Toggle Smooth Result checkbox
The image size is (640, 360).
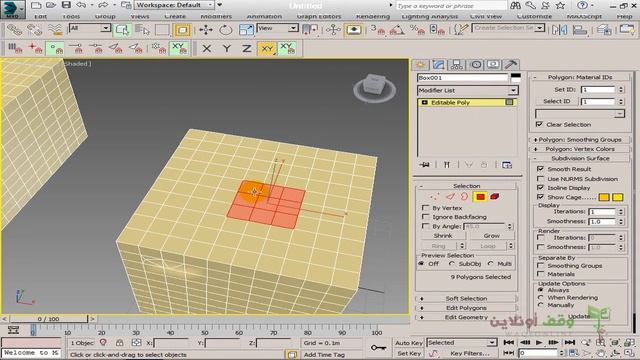tap(540, 169)
